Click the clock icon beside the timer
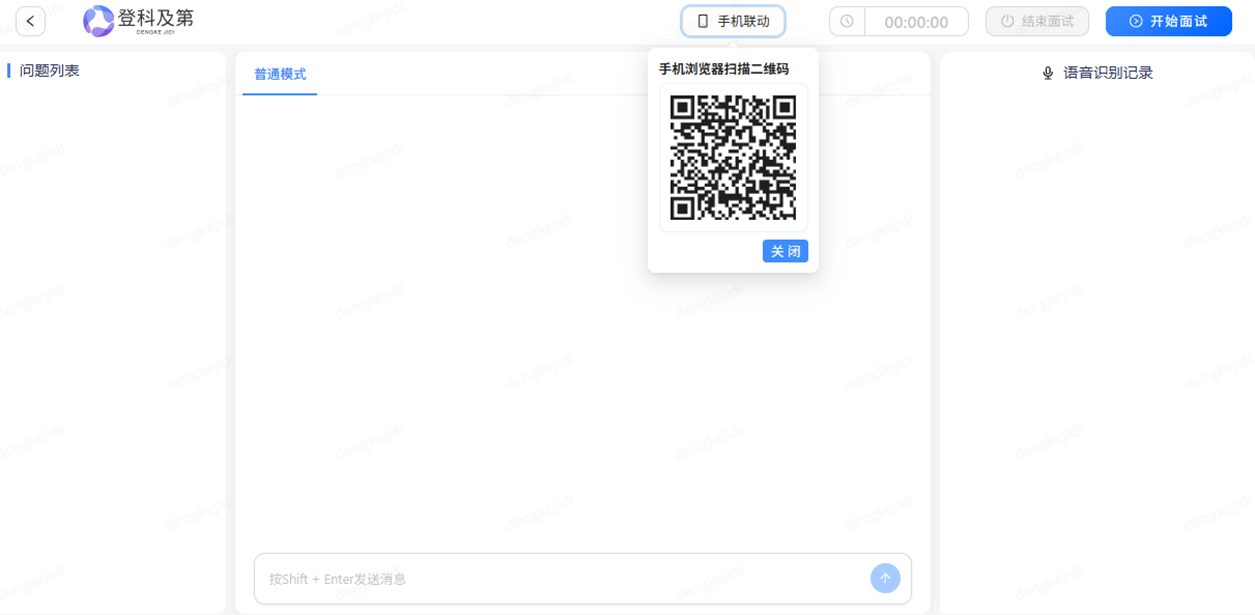This screenshot has height=615, width=1255. click(x=847, y=21)
